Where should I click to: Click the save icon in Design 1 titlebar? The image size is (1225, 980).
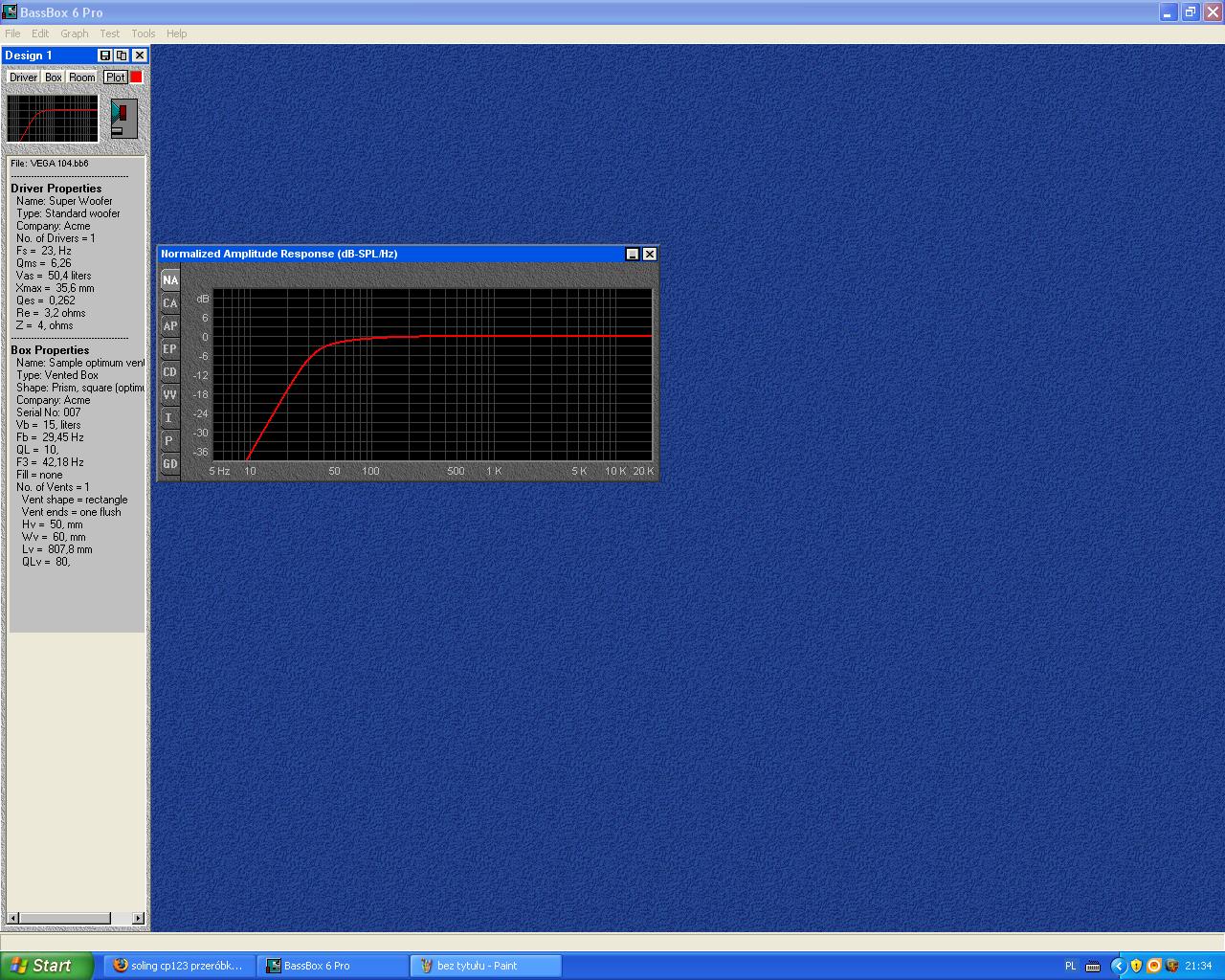pyautogui.click(x=105, y=56)
